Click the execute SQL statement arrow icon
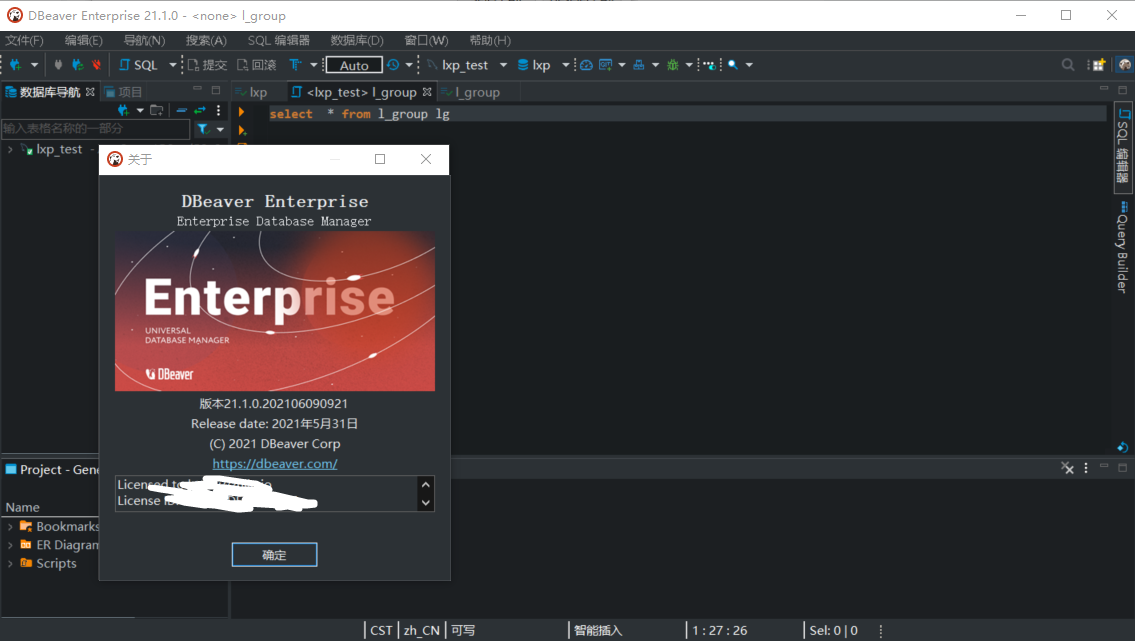This screenshot has width=1135, height=641. [x=242, y=112]
